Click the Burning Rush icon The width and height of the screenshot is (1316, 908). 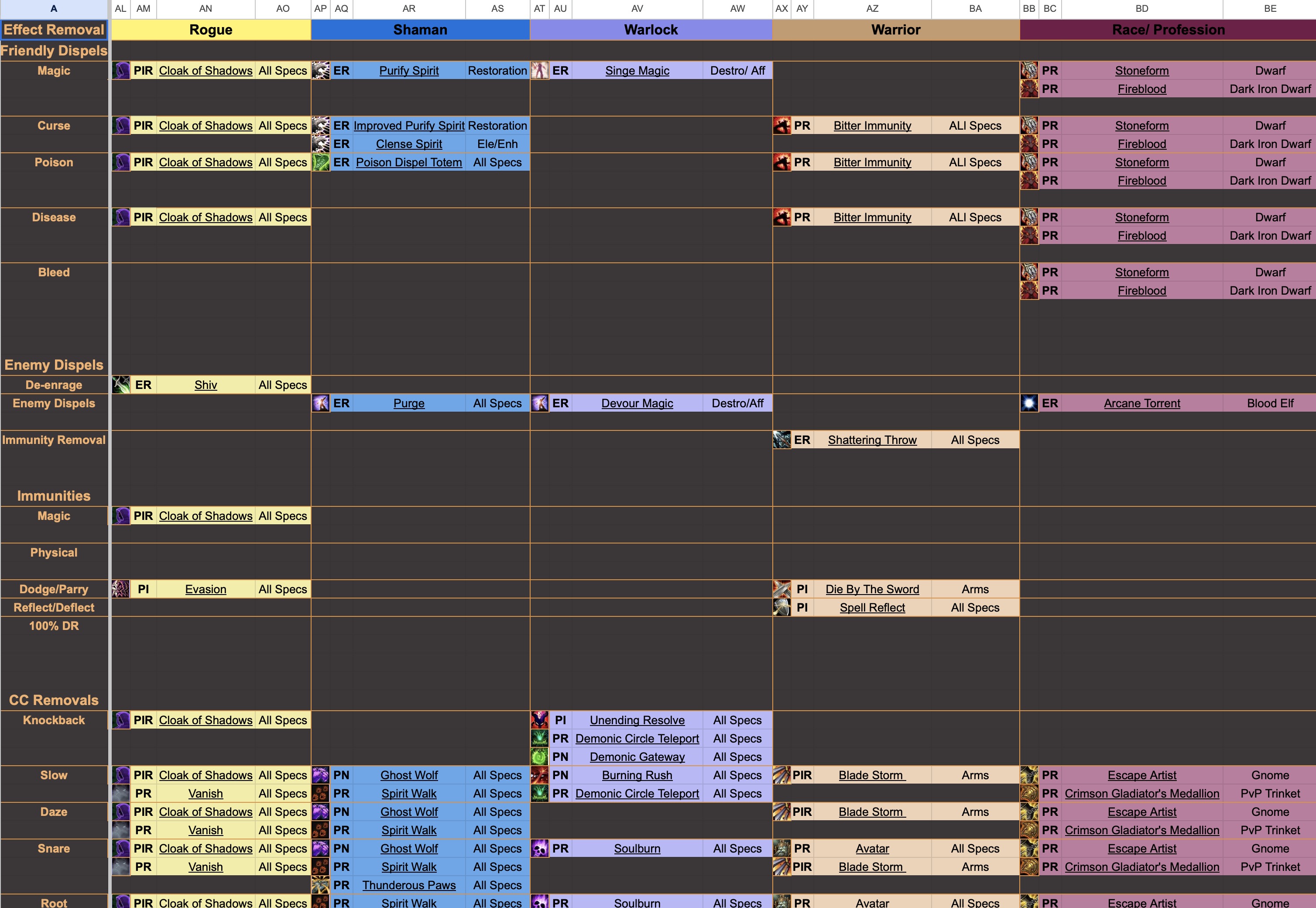point(540,775)
